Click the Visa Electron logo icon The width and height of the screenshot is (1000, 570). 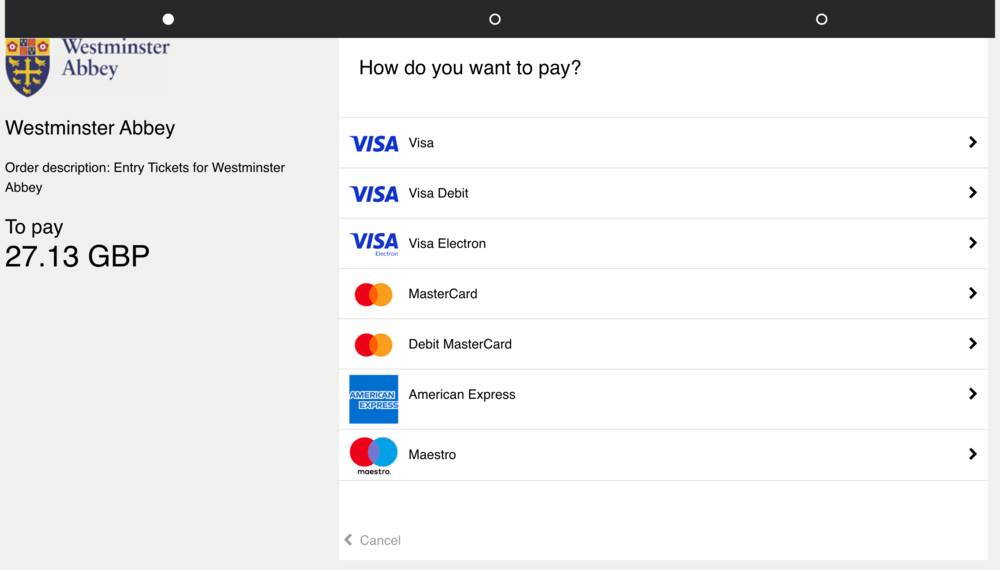374,244
